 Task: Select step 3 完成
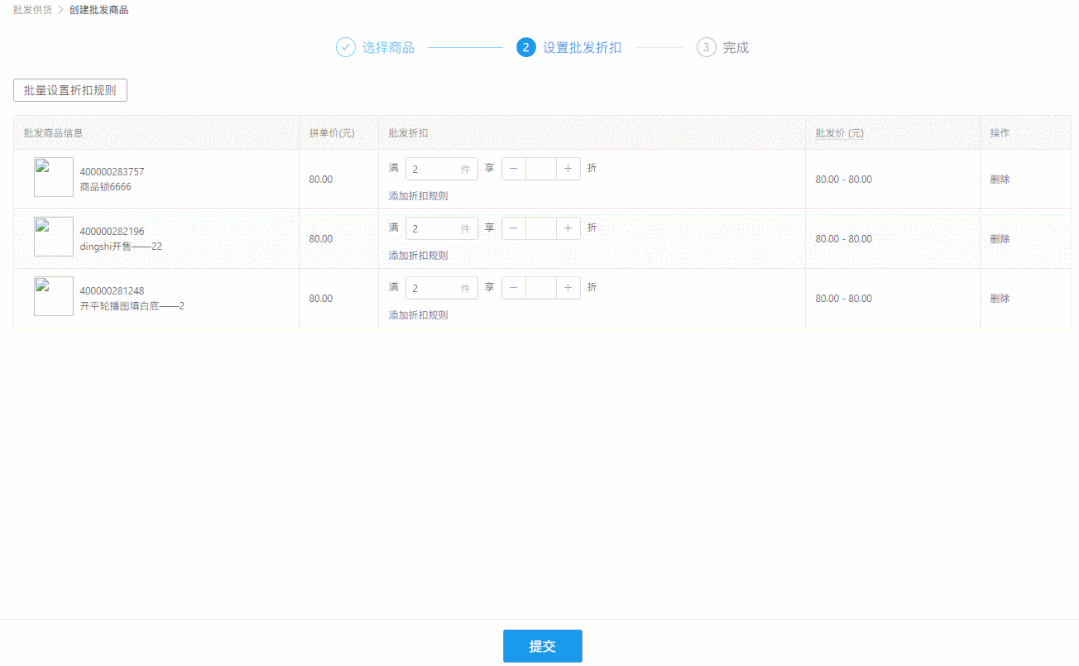point(723,47)
